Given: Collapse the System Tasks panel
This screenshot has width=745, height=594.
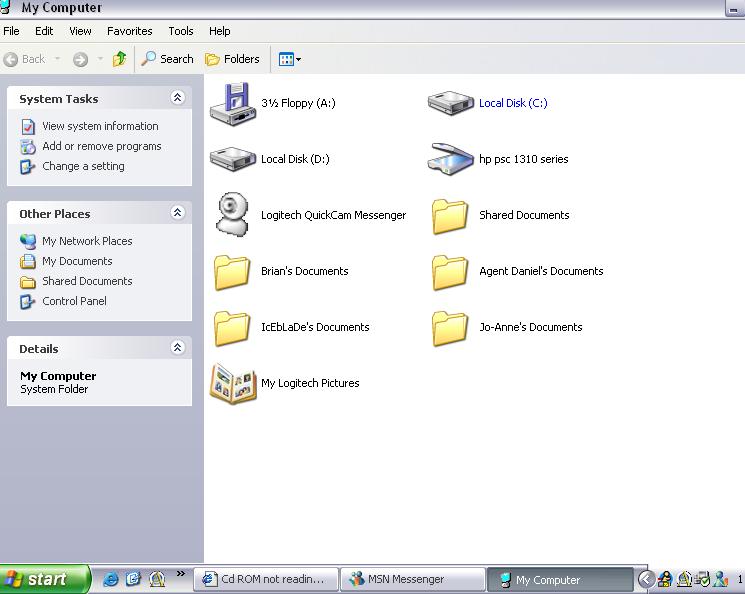Looking at the screenshot, I should (177, 98).
